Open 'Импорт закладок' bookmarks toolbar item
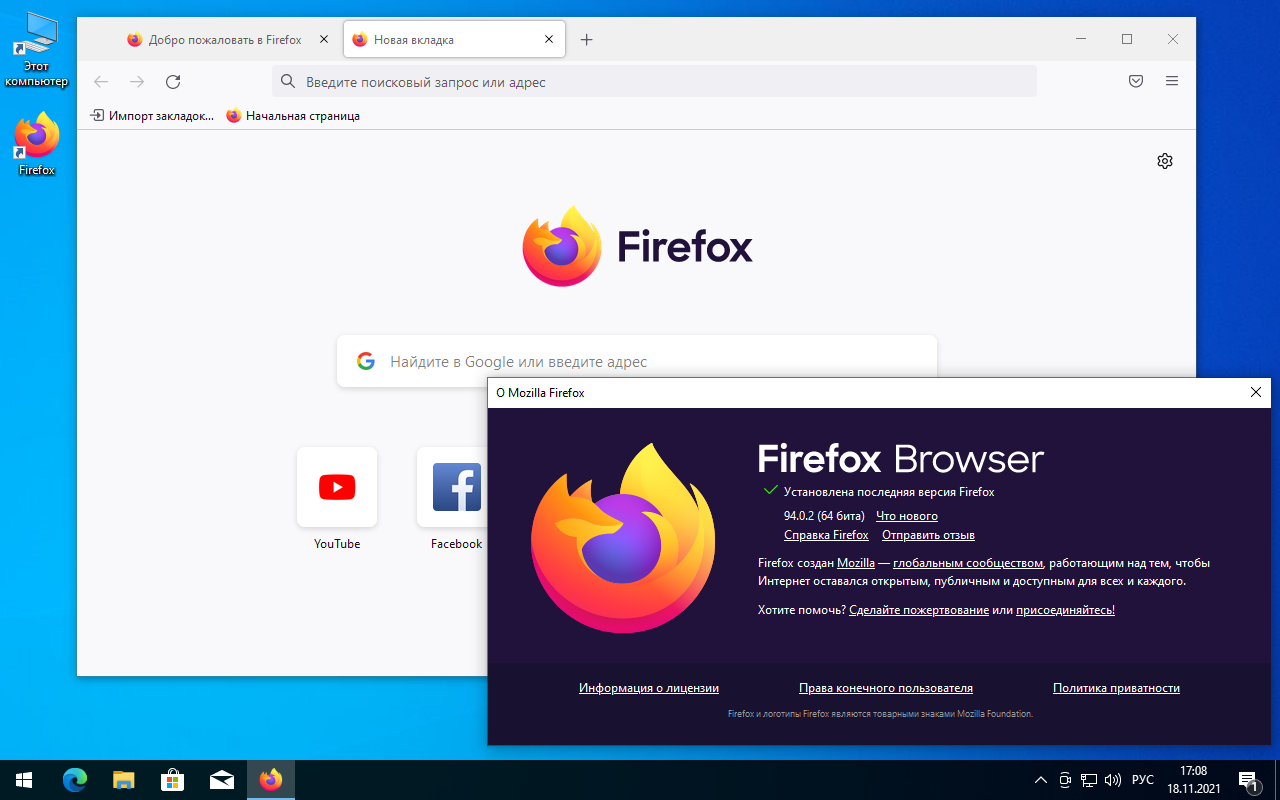The height and width of the screenshot is (800, 1280). (x=152, y=116)
